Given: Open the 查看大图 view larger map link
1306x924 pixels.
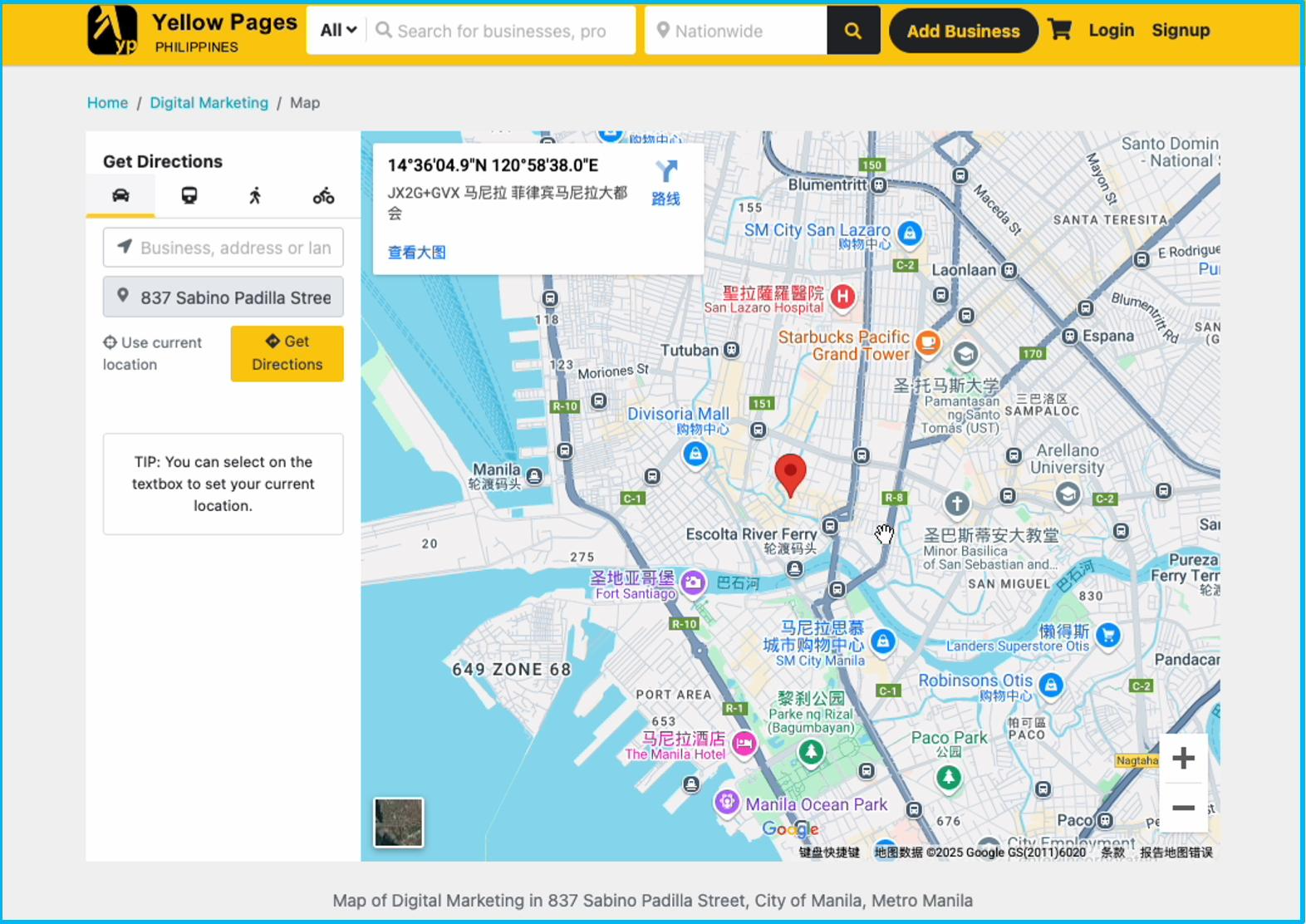Looking at the screenshot, I should coord(417,252).
